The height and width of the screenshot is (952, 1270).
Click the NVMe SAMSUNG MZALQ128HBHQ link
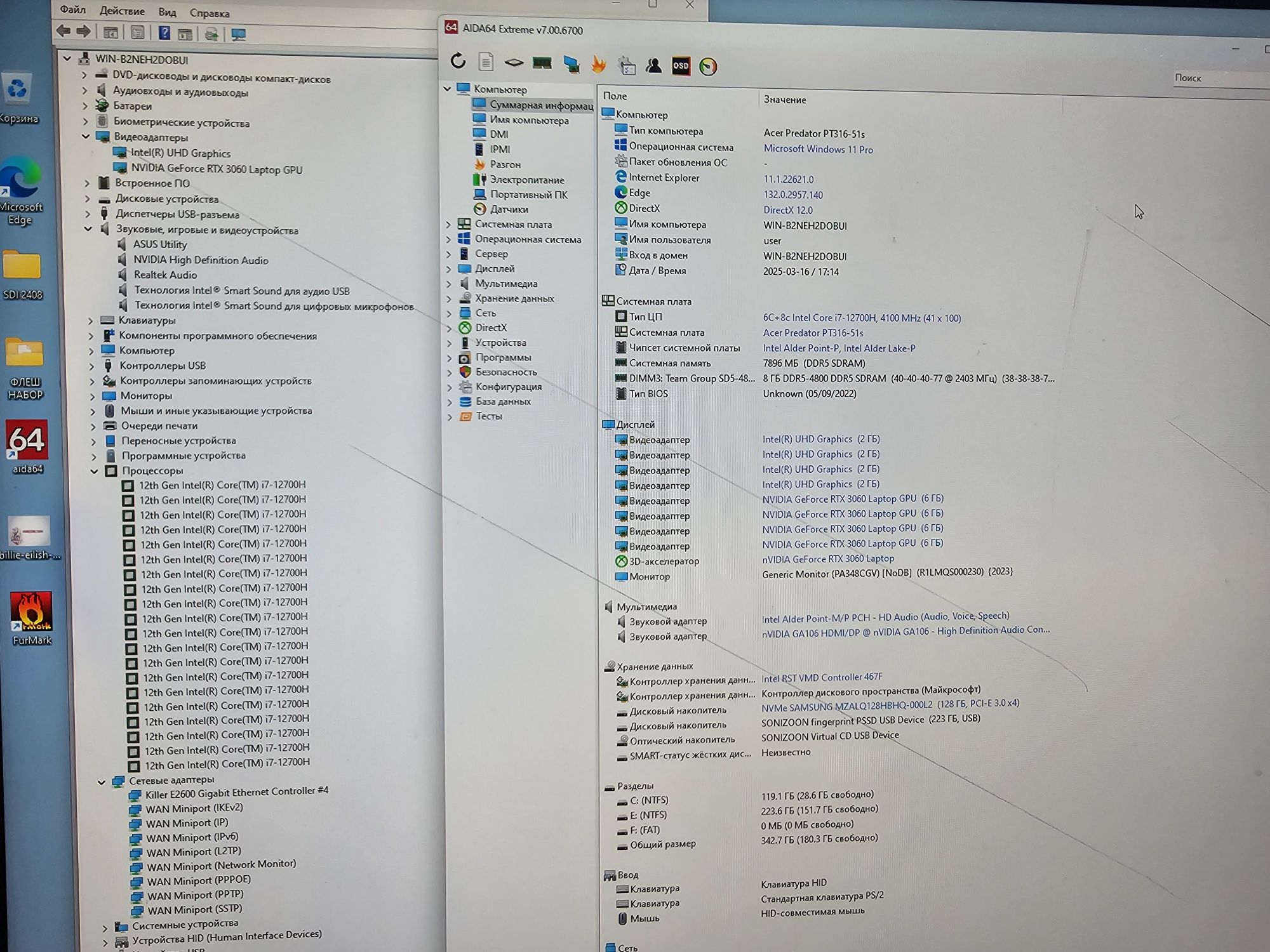(x=890, y=704)
